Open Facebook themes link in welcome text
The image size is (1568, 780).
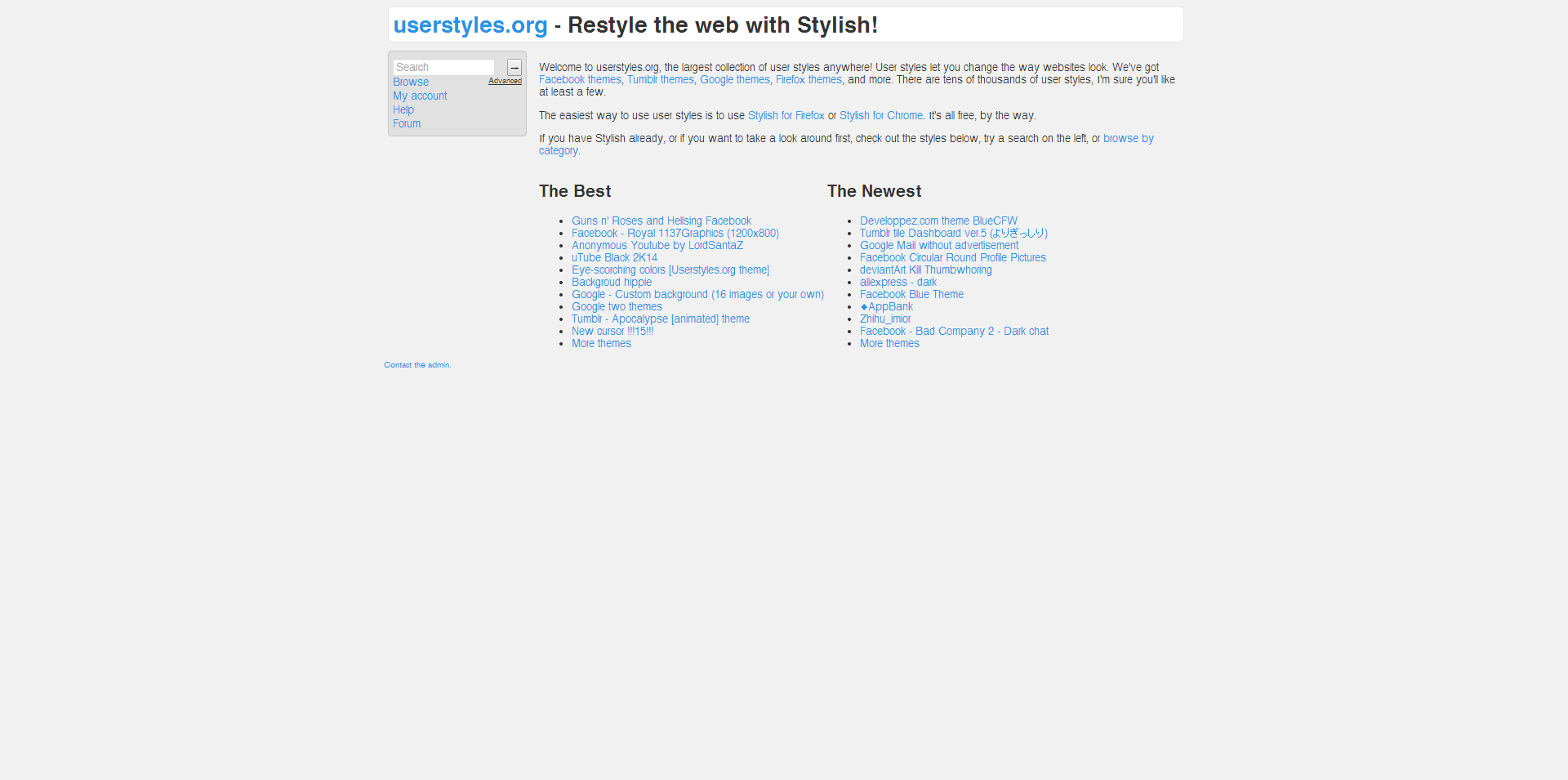coord(580,79)
